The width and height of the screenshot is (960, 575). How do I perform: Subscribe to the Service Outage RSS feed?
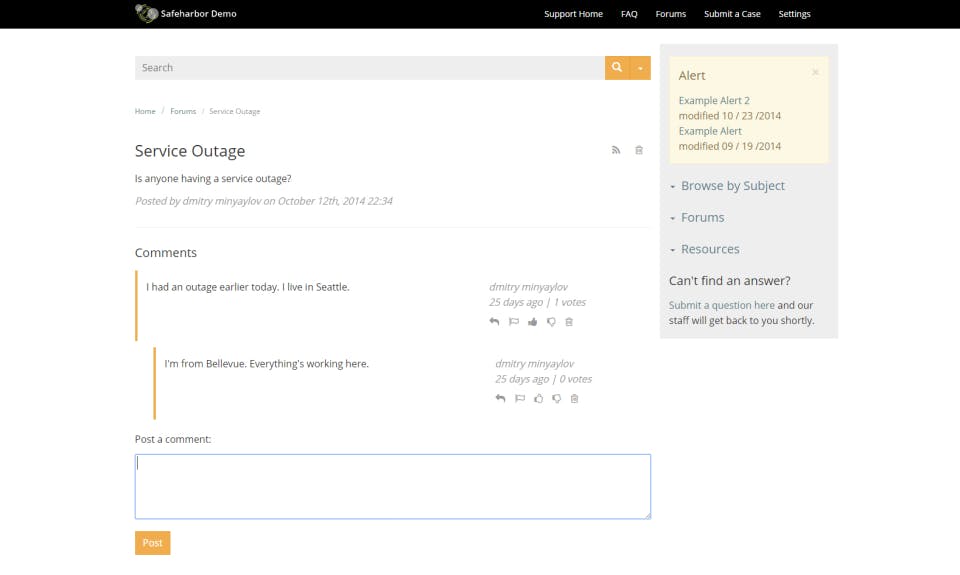pos(617,151)
